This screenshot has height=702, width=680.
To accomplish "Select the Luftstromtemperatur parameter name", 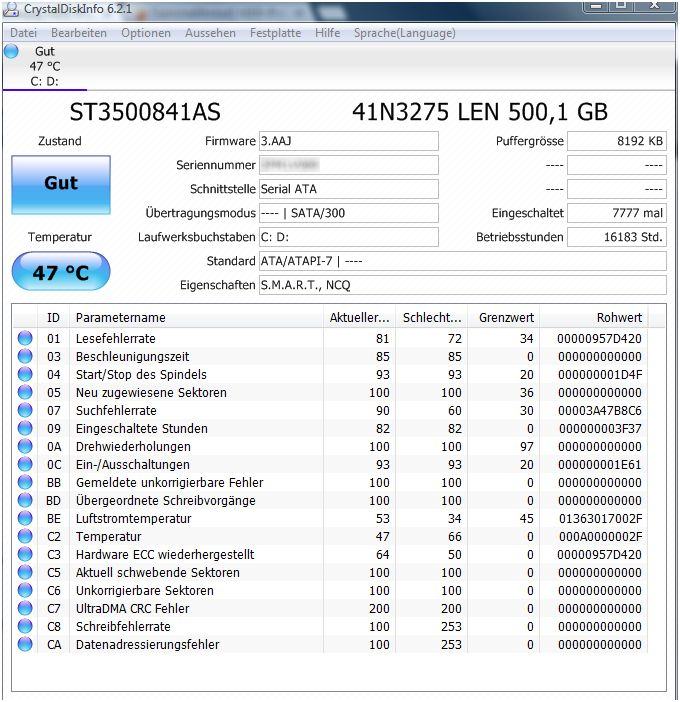I will pos(133,518).
